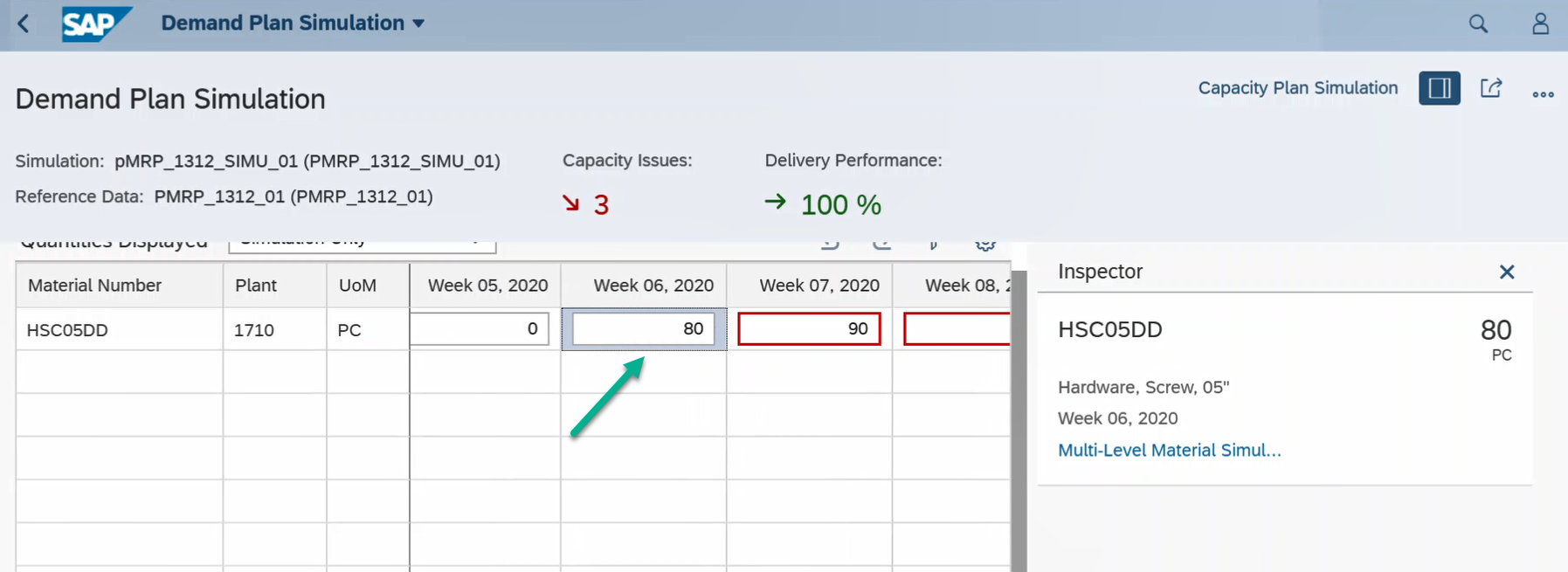Select the Week 06, 2020 quantity field
The height and width of the screenshot is (572, 1568).
coord(643,329)
